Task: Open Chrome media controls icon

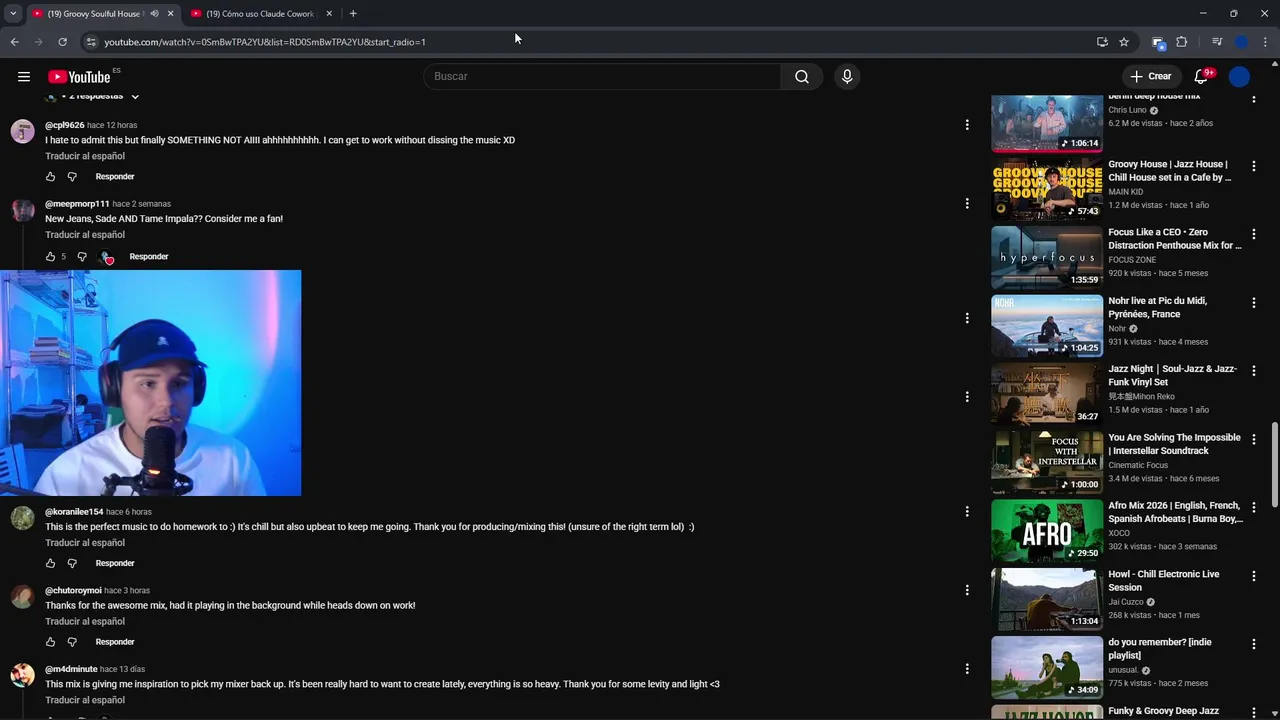Action: (x=1216, y=42)
